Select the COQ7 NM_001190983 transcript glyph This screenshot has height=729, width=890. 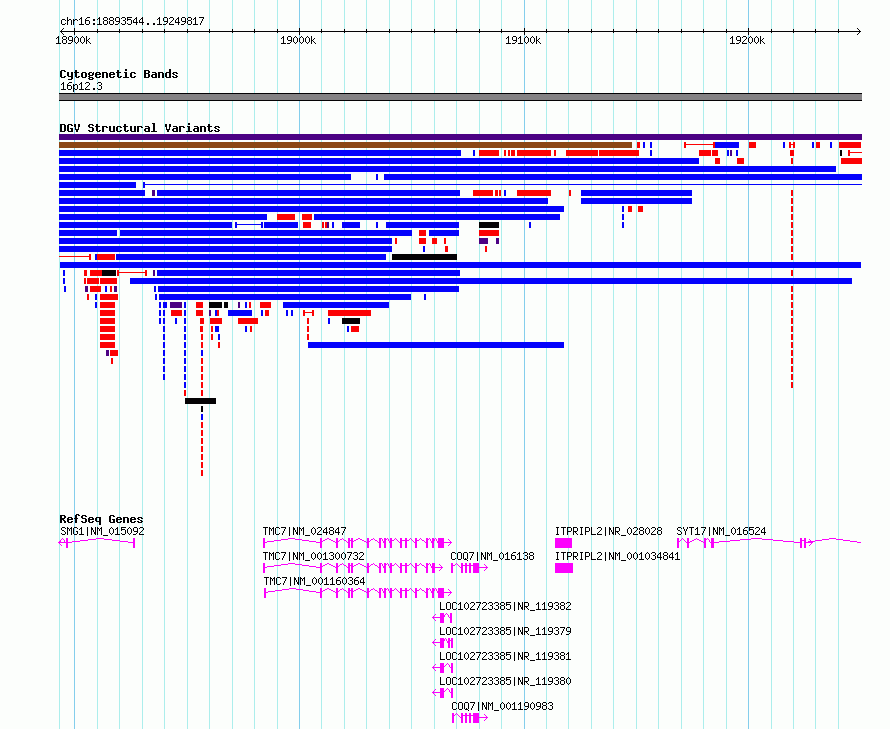[x=469, y=718]
